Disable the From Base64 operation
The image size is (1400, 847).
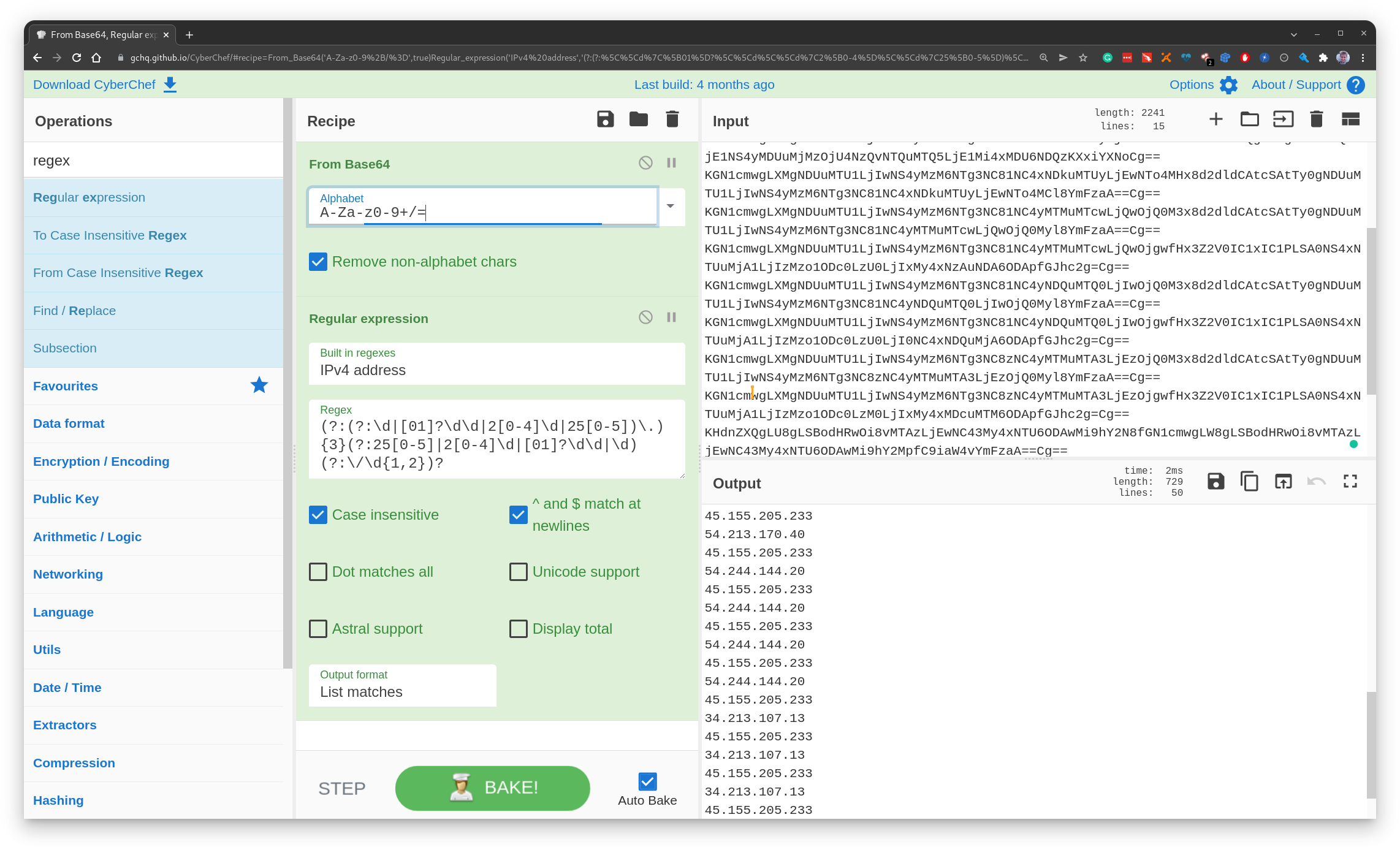point(645,163)
